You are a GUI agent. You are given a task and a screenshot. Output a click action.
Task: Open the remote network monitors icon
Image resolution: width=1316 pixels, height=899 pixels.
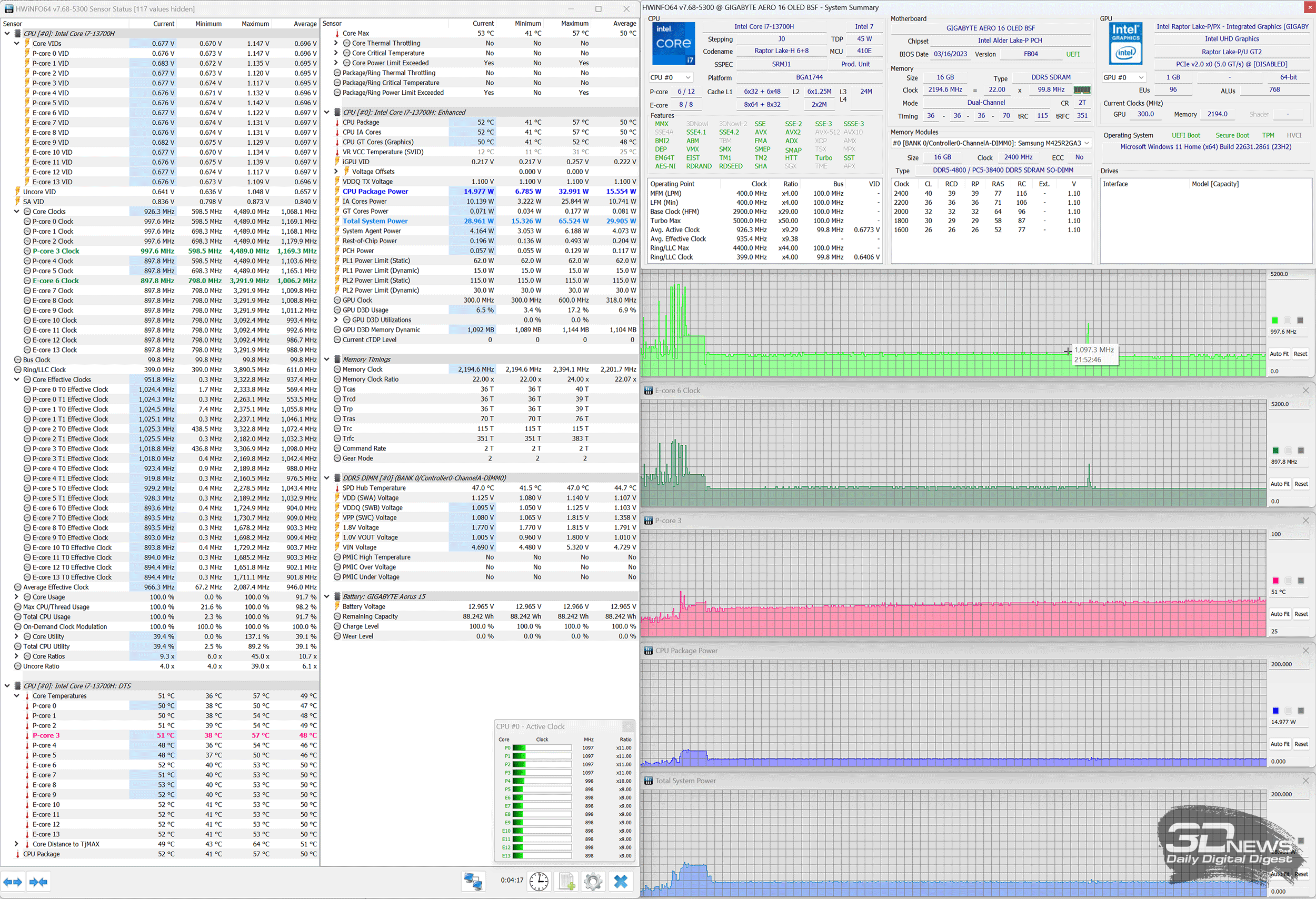pos(473,882)
